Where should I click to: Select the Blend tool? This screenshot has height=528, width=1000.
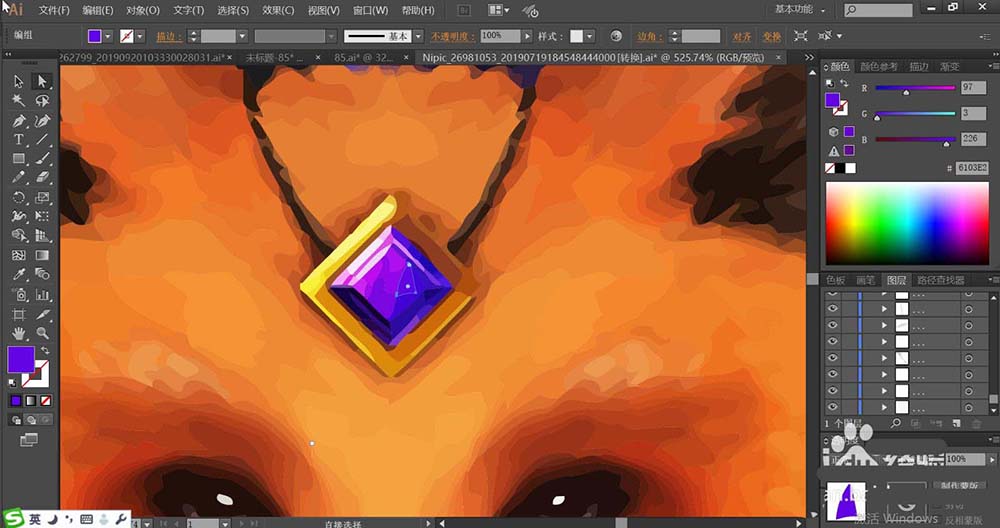click(42, 275)
